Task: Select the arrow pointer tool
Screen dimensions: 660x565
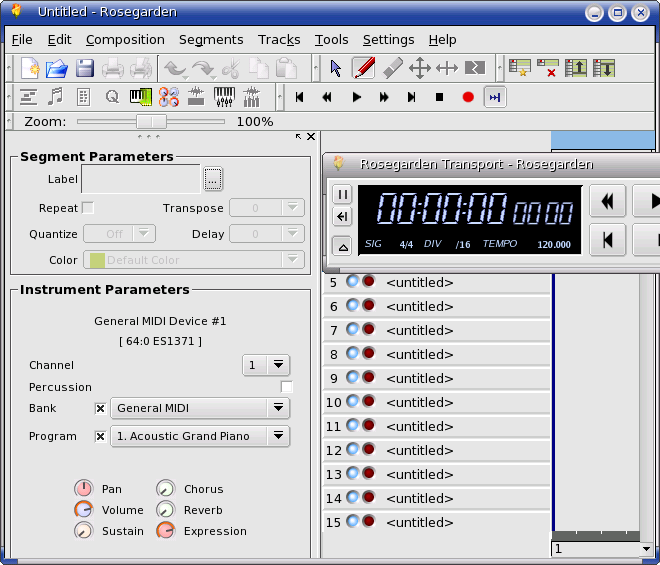Action: click(335, 68)
